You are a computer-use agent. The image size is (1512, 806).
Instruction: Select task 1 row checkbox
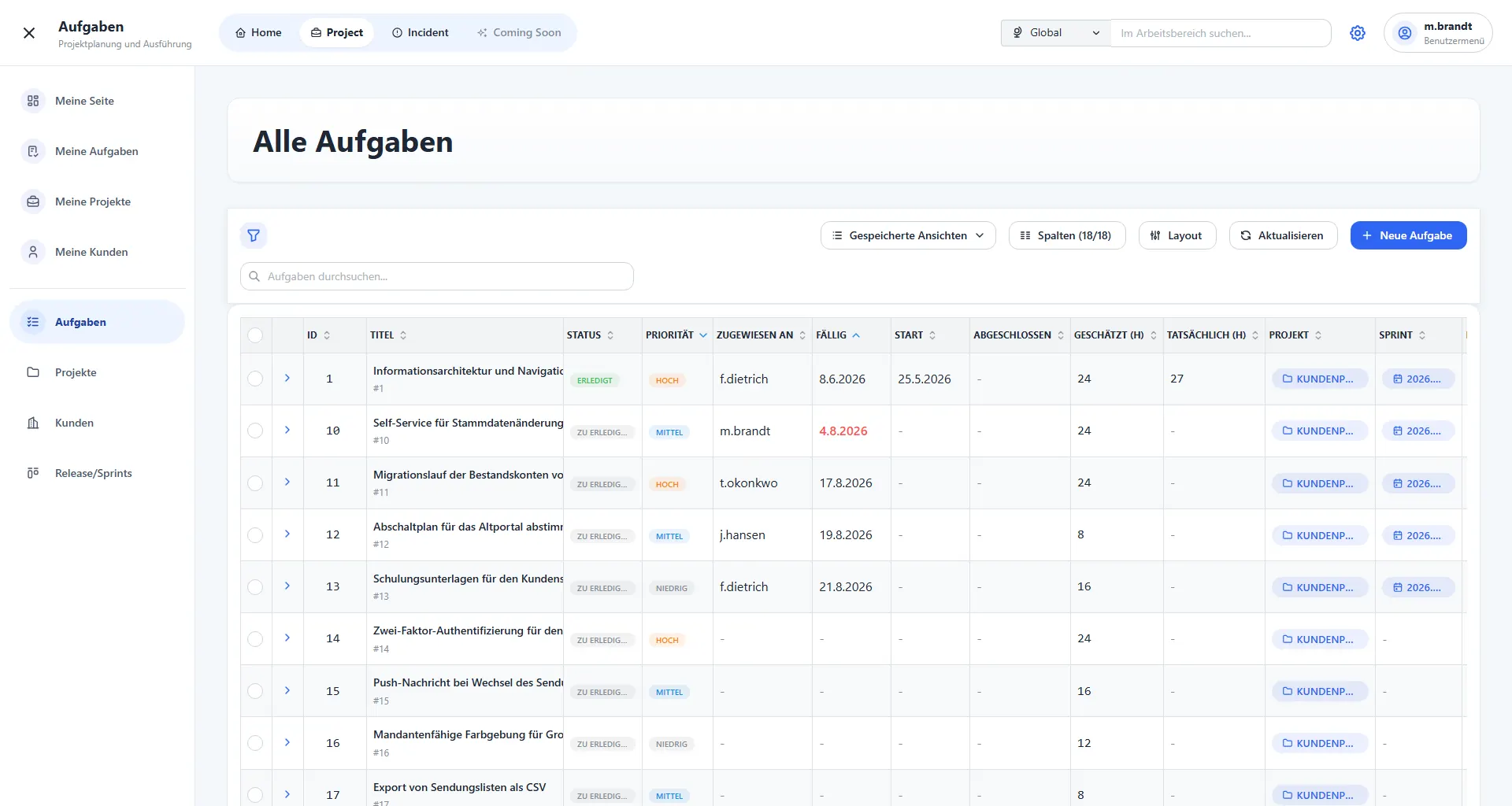pos(255,379)
